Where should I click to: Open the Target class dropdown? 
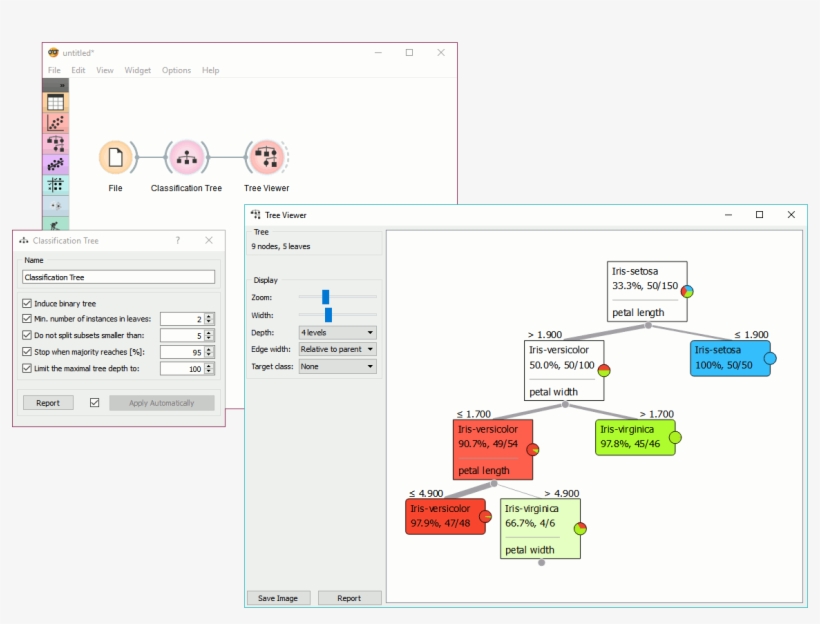click(x=337, y=367)
